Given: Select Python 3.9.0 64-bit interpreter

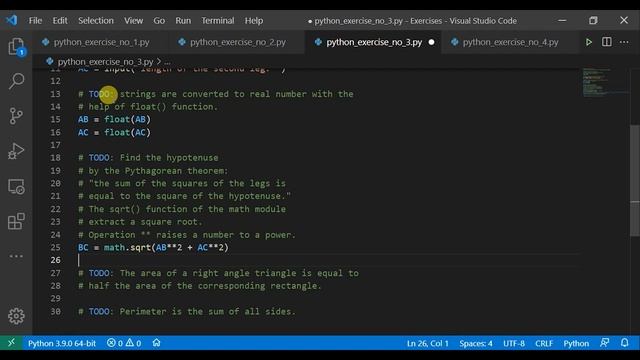Looking at the screenshot, I should (x=62, y=343).
